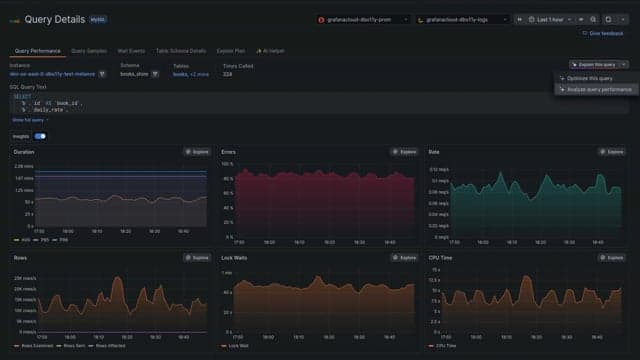
Task: Click the filter icon next to instance
Action: tap(102, 74)
